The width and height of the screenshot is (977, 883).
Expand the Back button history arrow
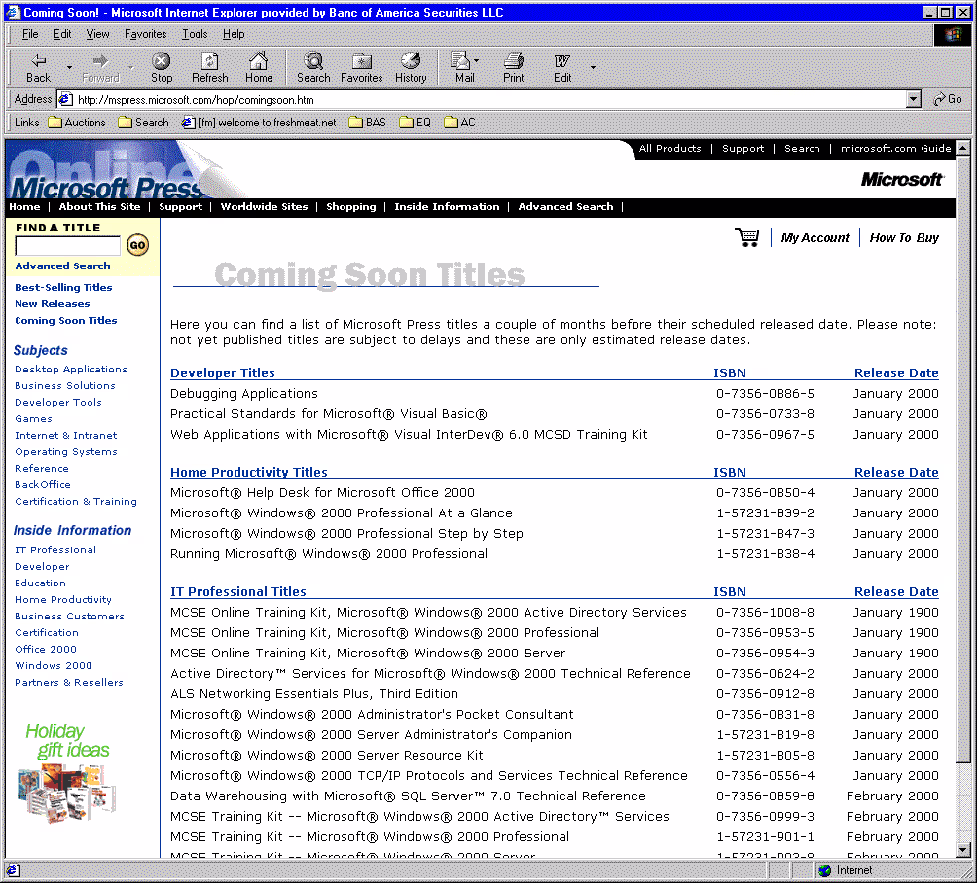pyautogui.click(x=69, y=67)
